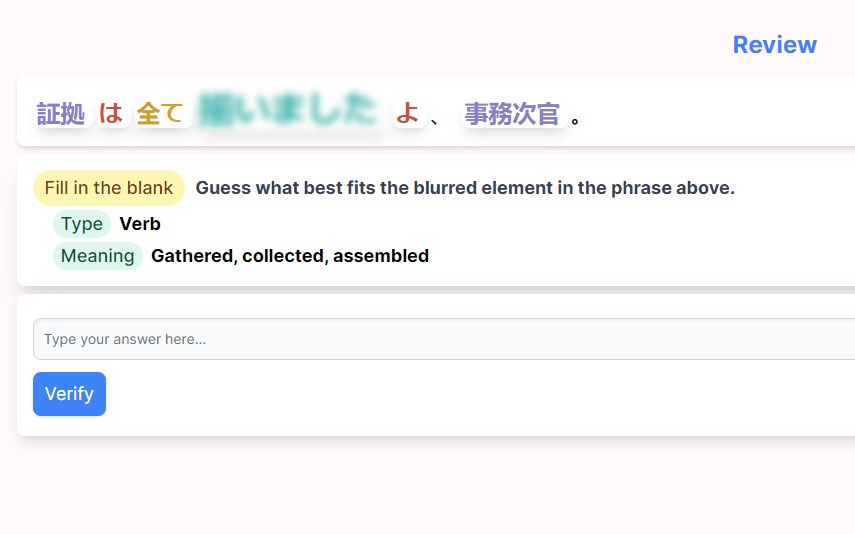Click the Meaning label tag
855x534 pixels.
[x=98, y=256]
